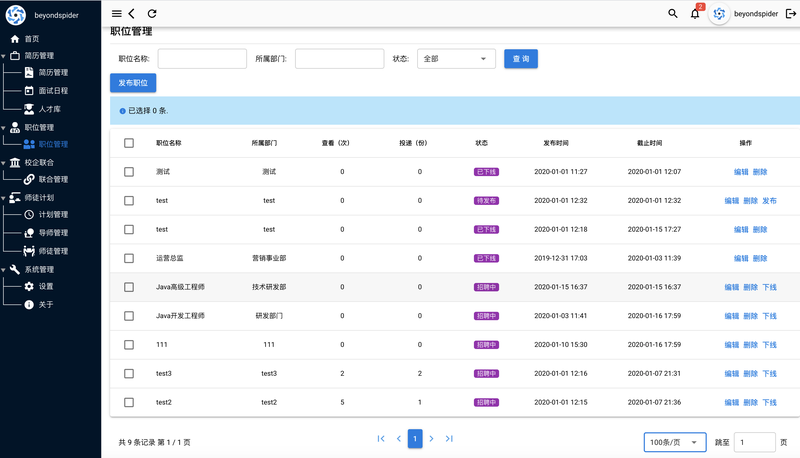Click the 发布职位 button
800x458 pixels.
(x=133, y=83)
